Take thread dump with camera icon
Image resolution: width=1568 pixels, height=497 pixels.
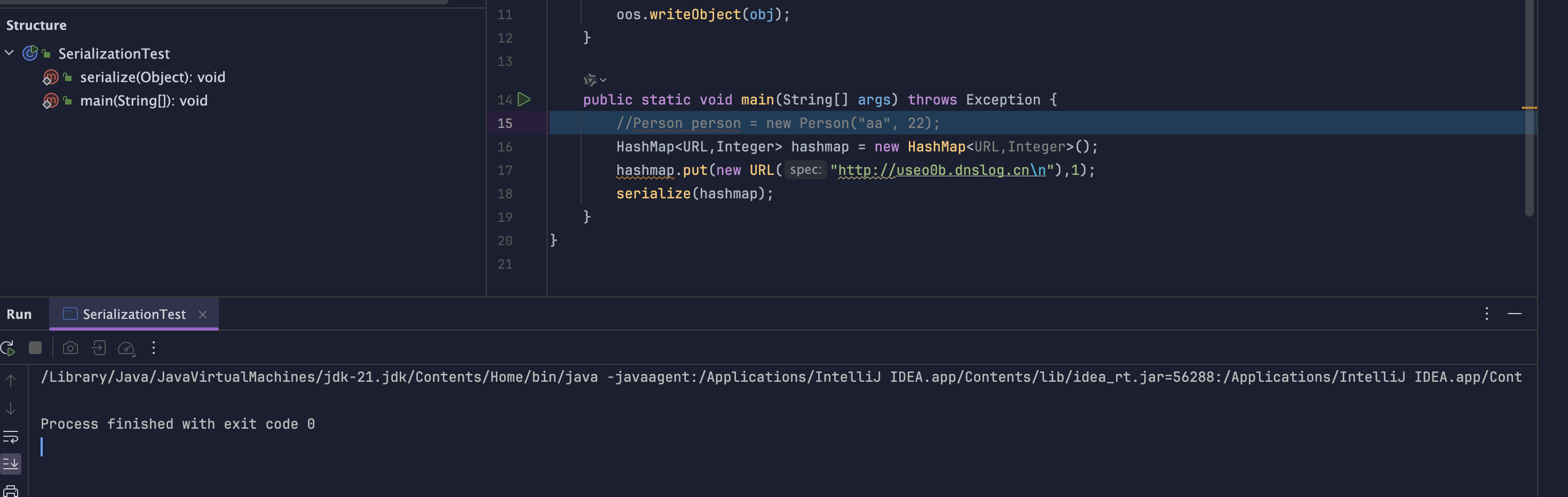coord(70,348)
